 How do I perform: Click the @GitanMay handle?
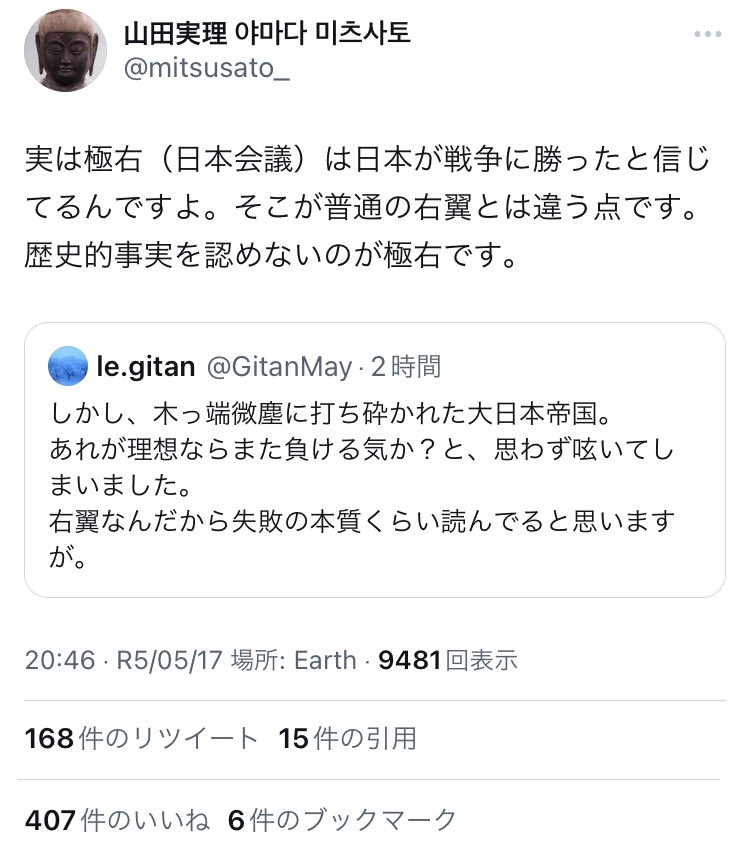pyautogui.click(x=278, y=367)
